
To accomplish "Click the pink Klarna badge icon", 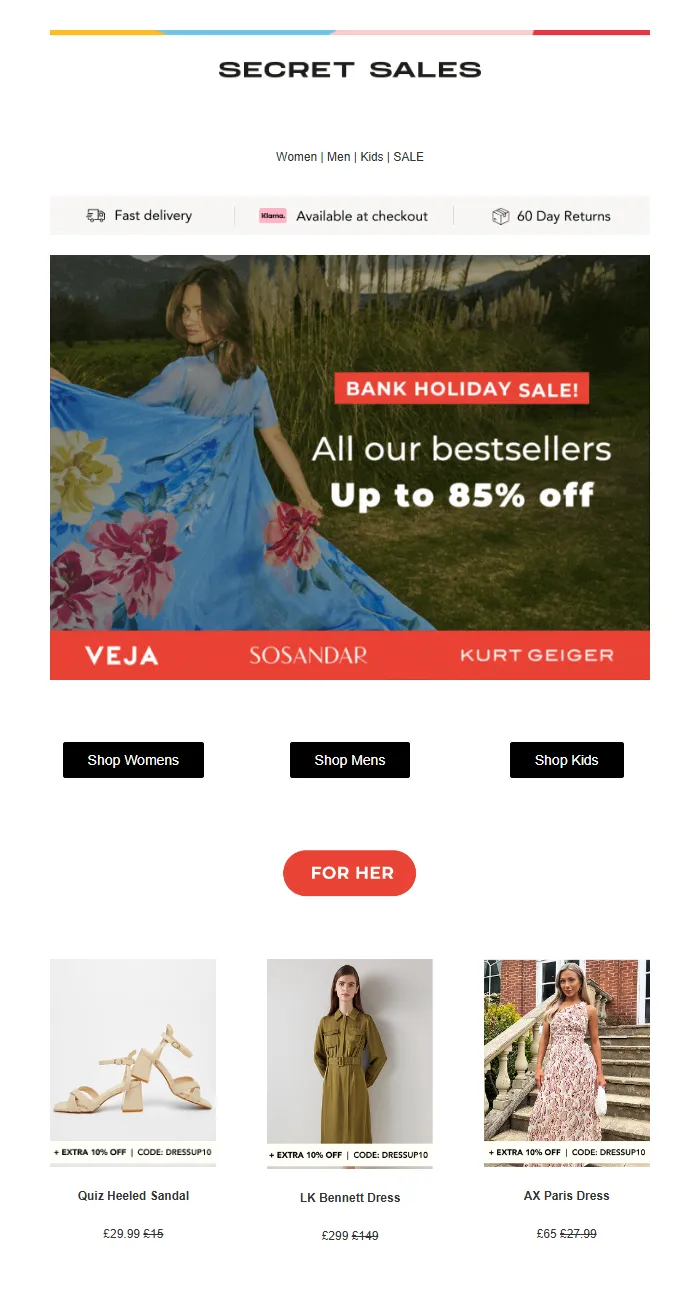I will tap(273, 215).
